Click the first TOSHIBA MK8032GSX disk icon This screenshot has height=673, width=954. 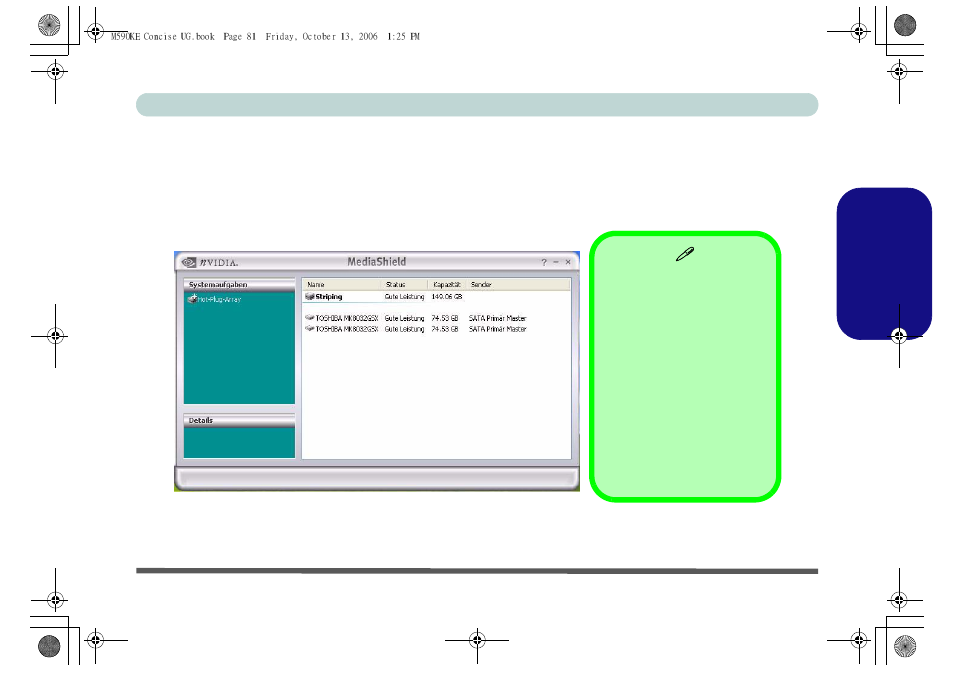310,318
